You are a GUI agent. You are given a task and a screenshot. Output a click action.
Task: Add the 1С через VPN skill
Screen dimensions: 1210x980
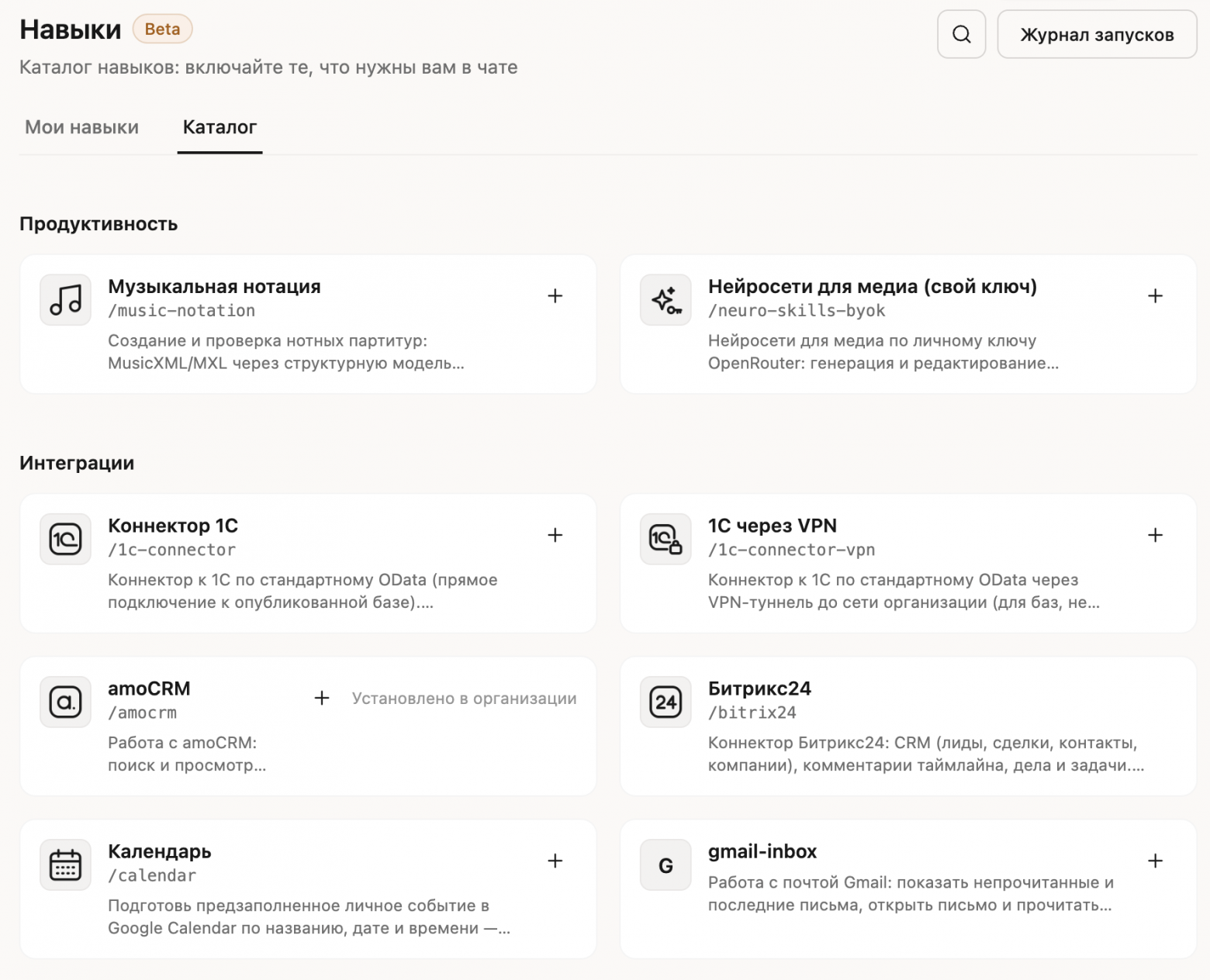[x=1155, y=535]
